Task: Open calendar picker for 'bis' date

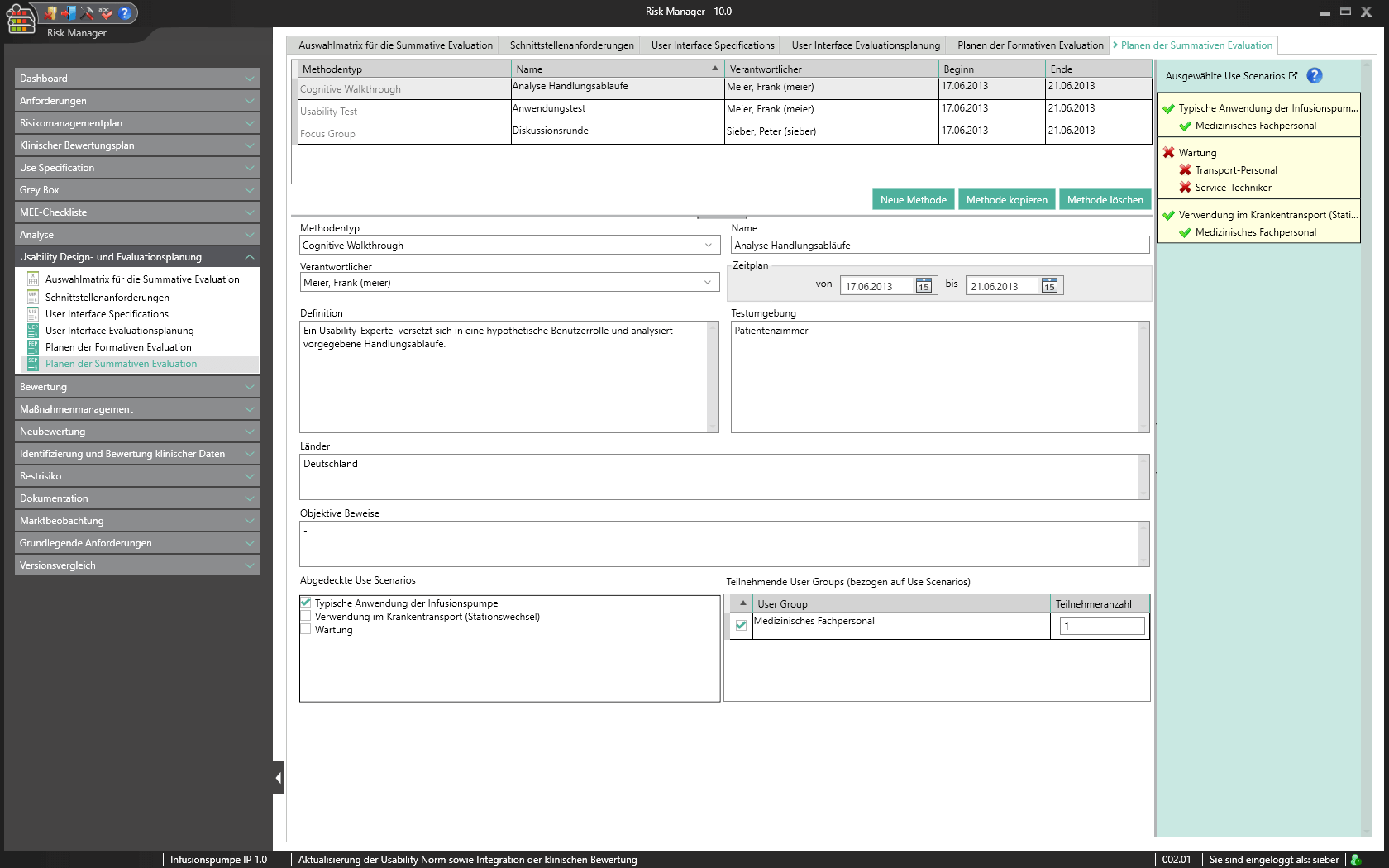Action: (1049, 286)
